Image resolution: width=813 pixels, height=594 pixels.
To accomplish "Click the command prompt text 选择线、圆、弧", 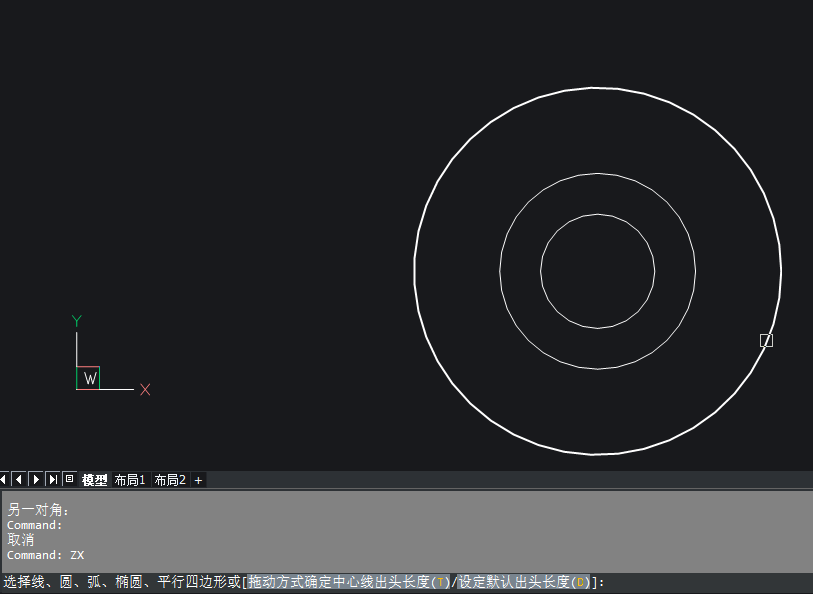I will [52, 582].
